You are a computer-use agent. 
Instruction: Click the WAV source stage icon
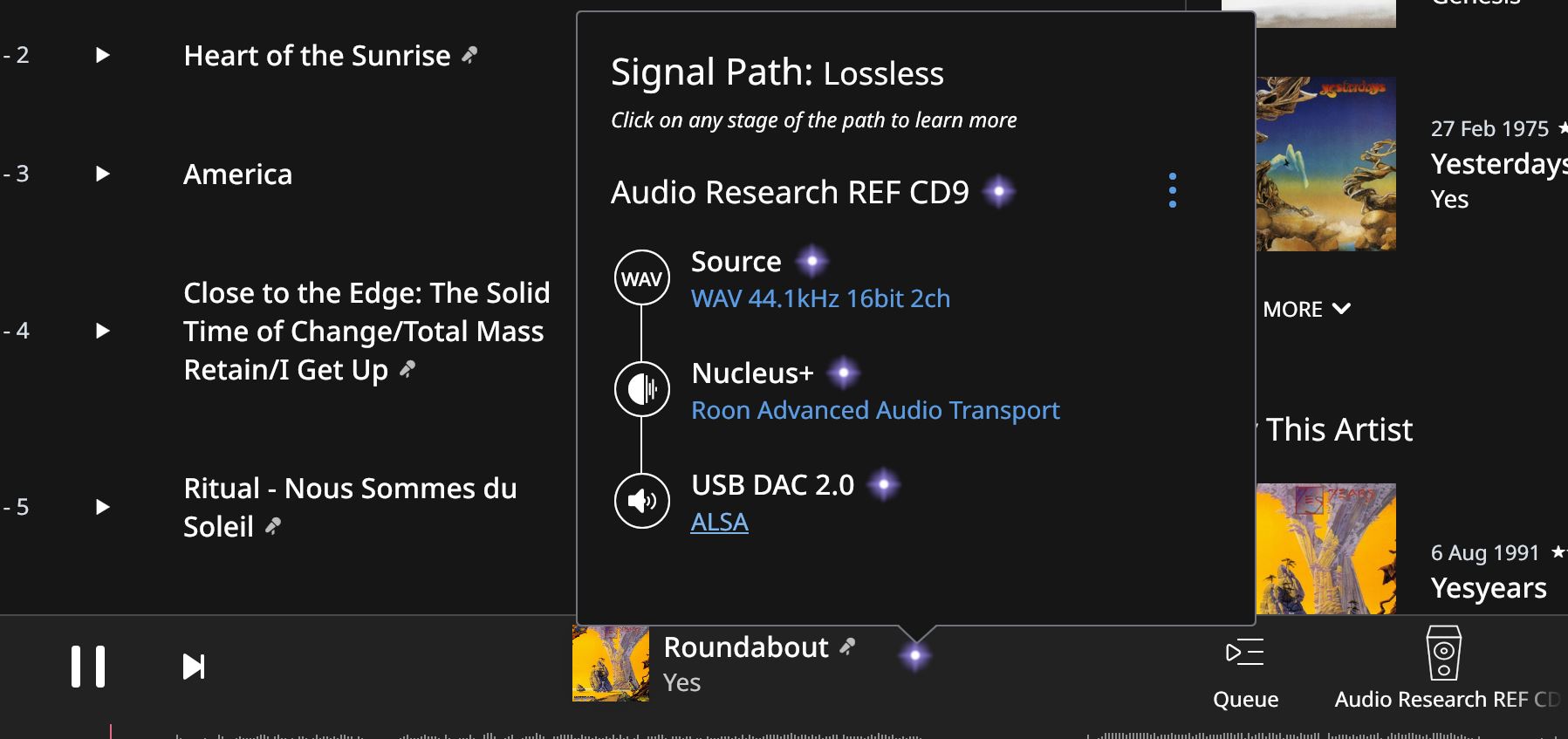point(642,278)
